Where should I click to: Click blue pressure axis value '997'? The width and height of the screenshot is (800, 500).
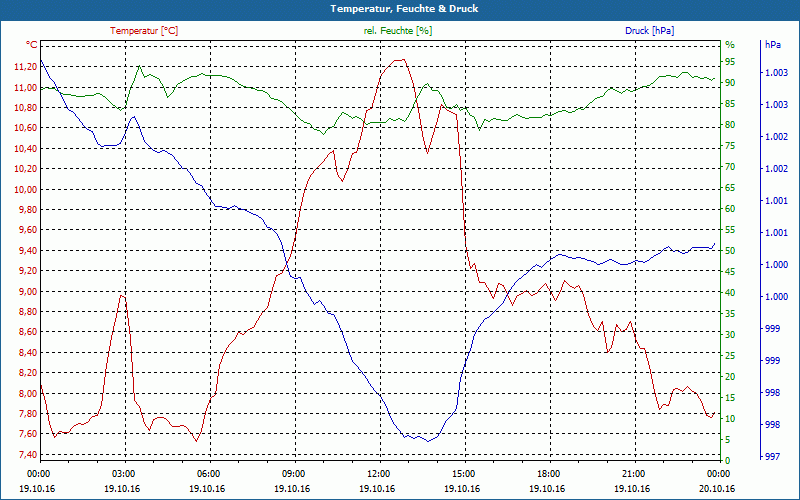(773, 457)
